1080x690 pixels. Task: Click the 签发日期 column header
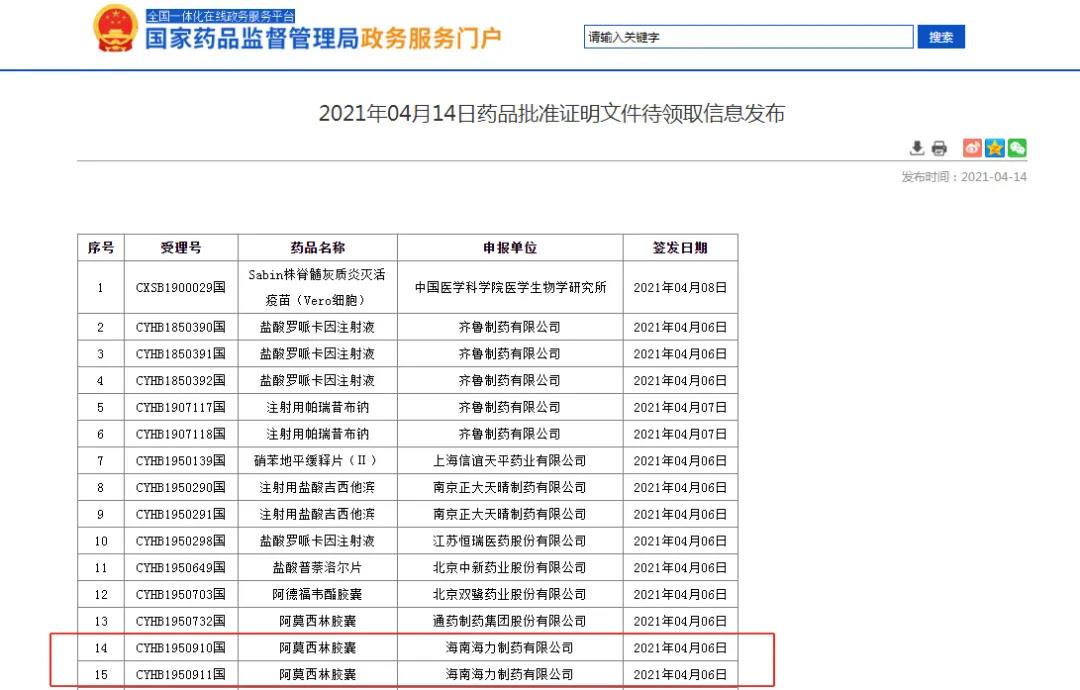coord(680,248)
